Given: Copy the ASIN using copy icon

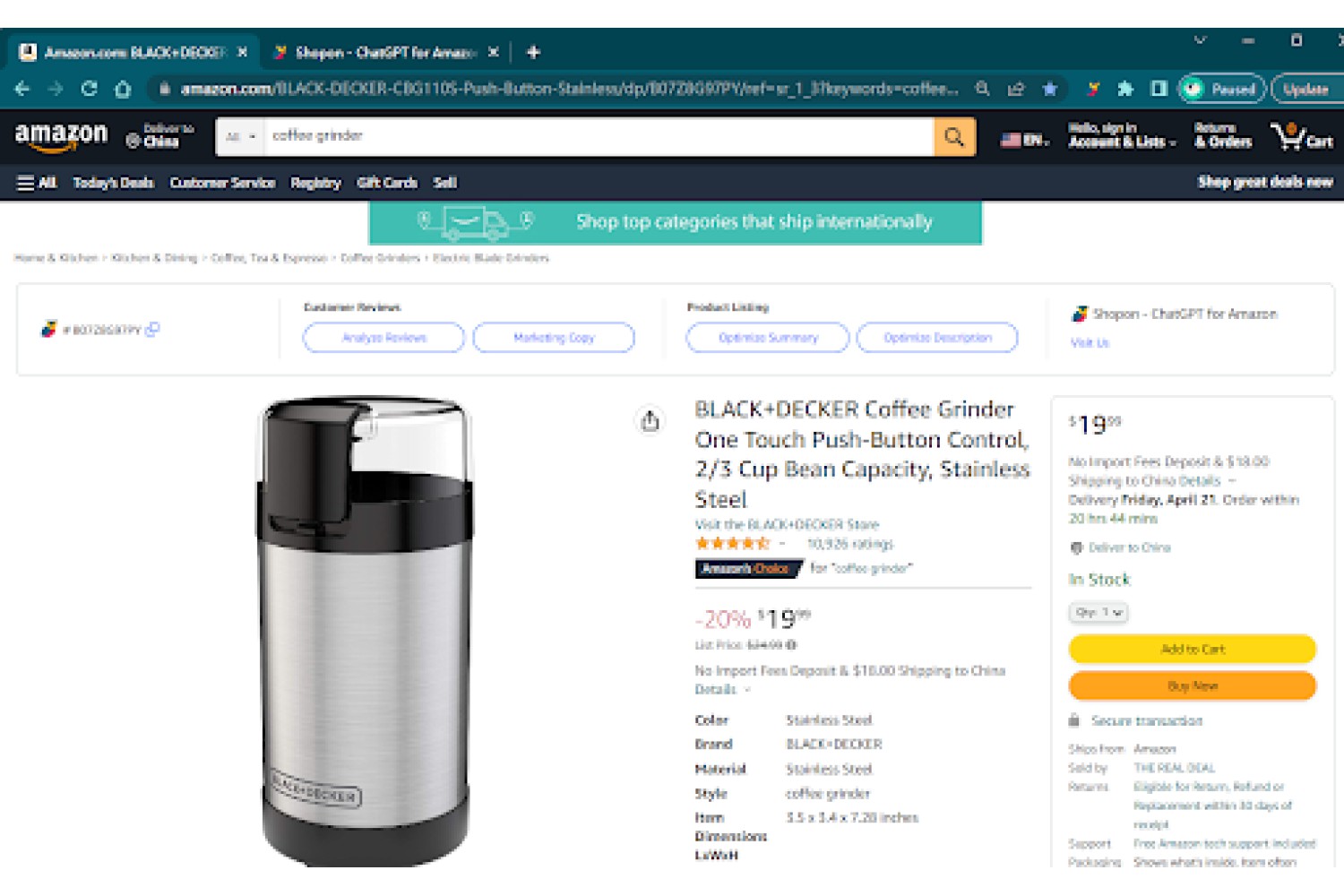Looking at the screenshot, I should (152, 329).
